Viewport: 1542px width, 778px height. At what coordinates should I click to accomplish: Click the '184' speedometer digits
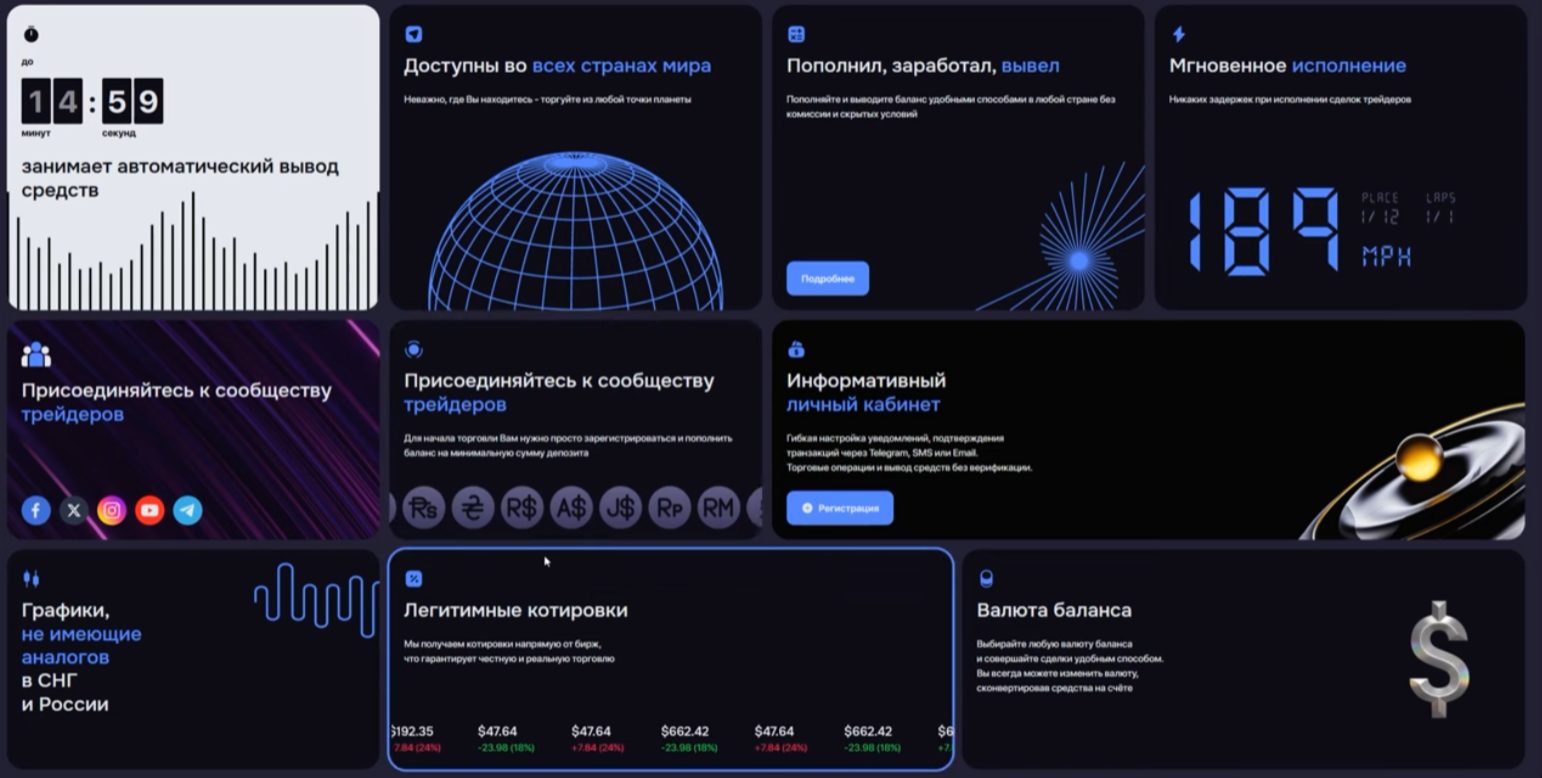[1264, 231]
